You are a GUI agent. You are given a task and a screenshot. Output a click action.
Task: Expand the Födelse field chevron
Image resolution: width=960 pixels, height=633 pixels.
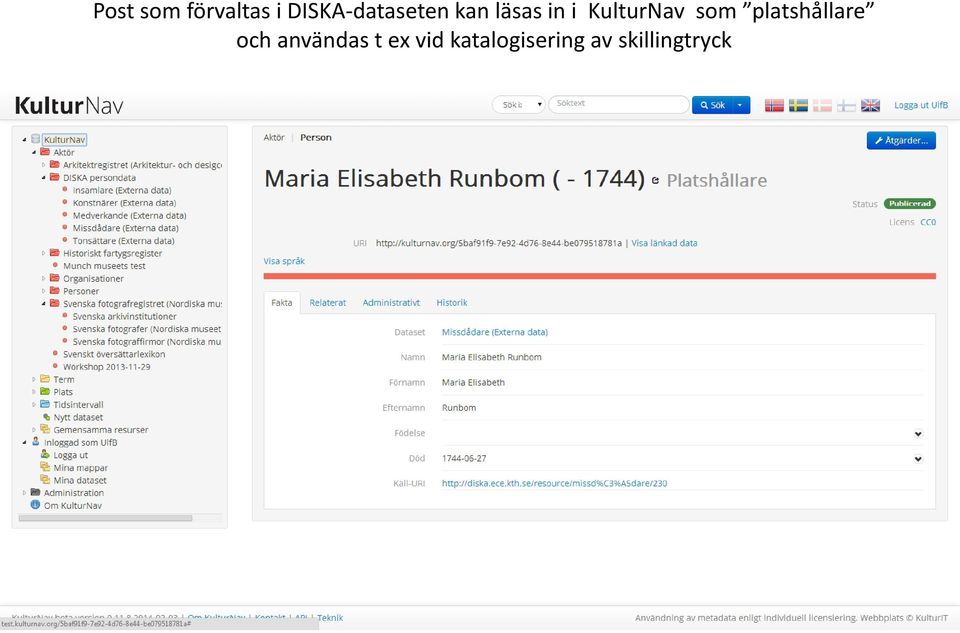pyautogui.click(x=918, y=433)
